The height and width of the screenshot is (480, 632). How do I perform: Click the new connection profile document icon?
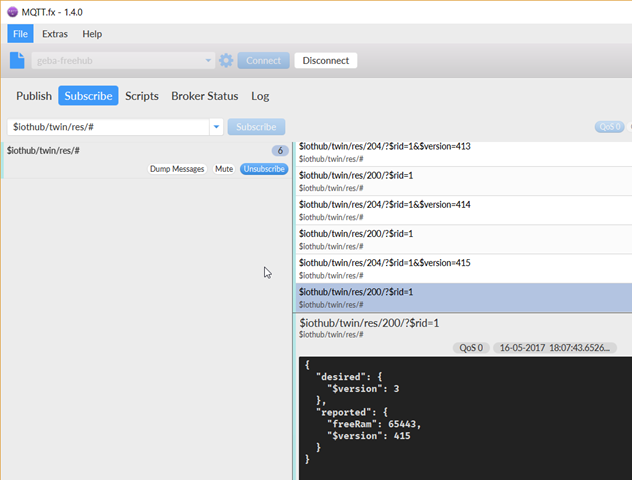pyautogui.click(x=17, y=61)
